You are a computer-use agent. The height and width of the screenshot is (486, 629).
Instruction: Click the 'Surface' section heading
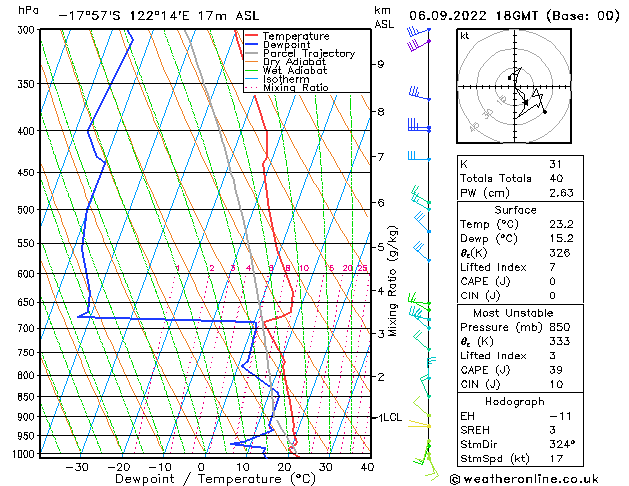tap(515, 210)
